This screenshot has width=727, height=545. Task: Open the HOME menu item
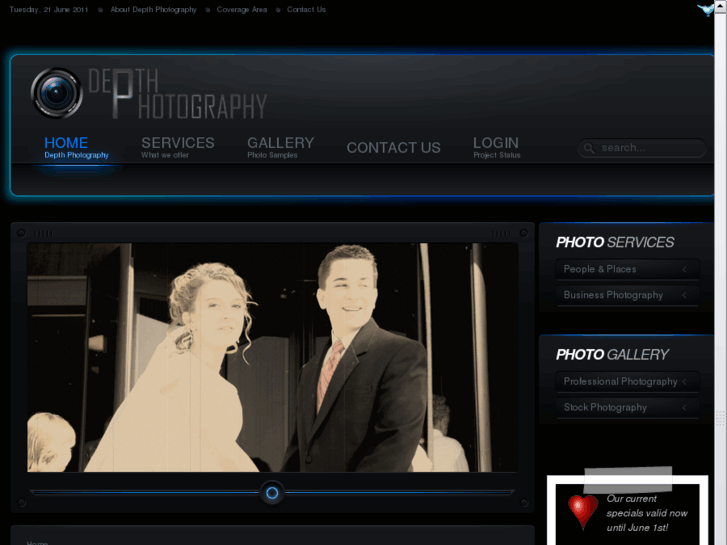[76, 147]
